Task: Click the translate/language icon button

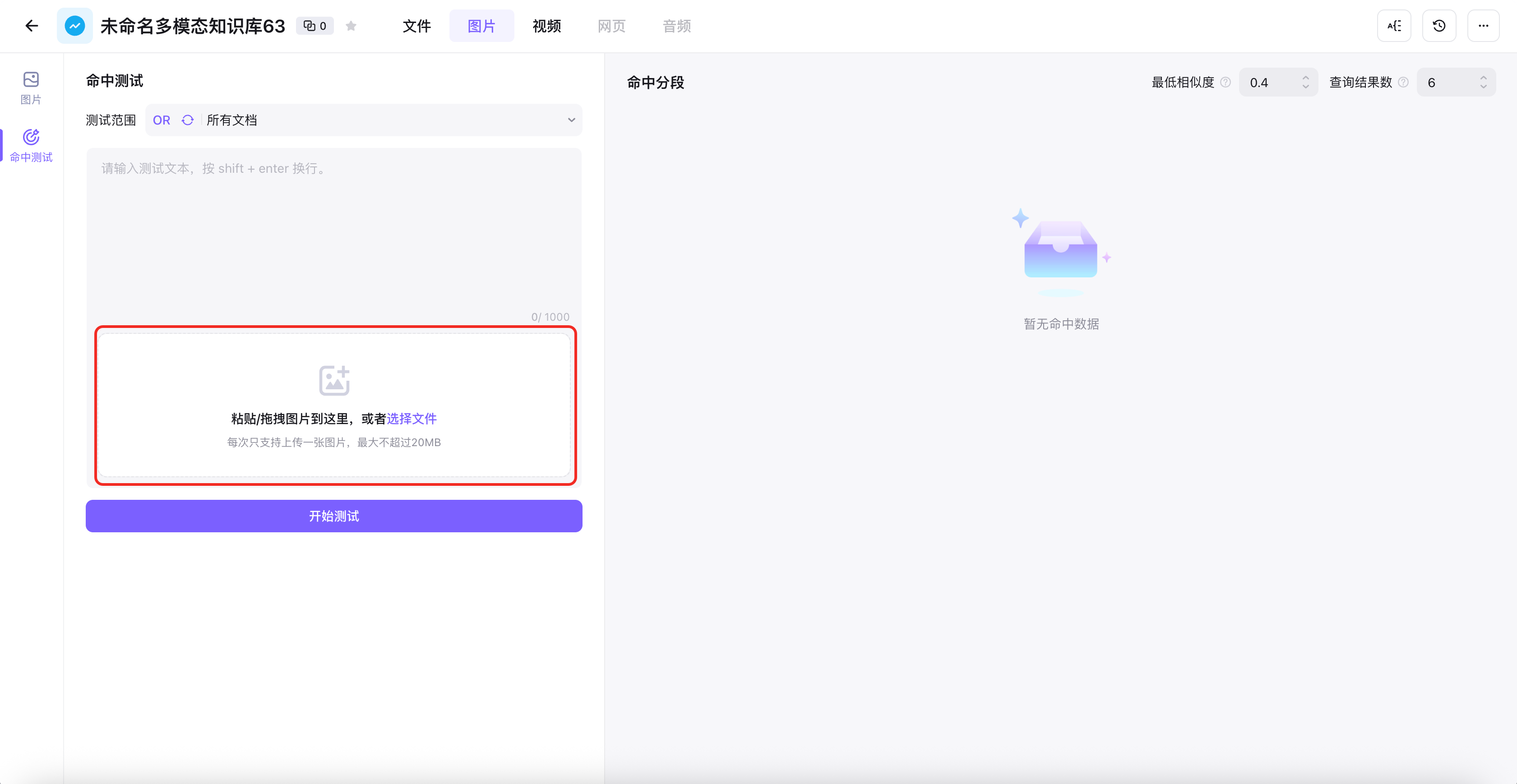Action: [1394, 26]
